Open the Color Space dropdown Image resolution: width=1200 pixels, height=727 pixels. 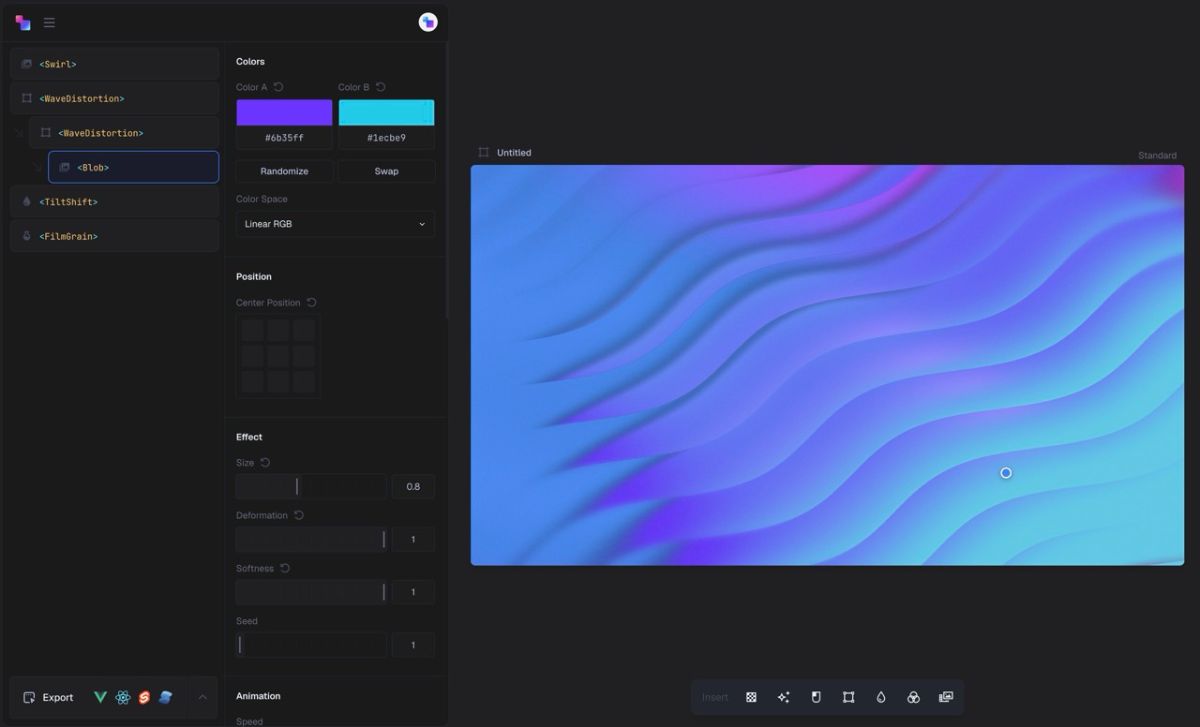335,224
